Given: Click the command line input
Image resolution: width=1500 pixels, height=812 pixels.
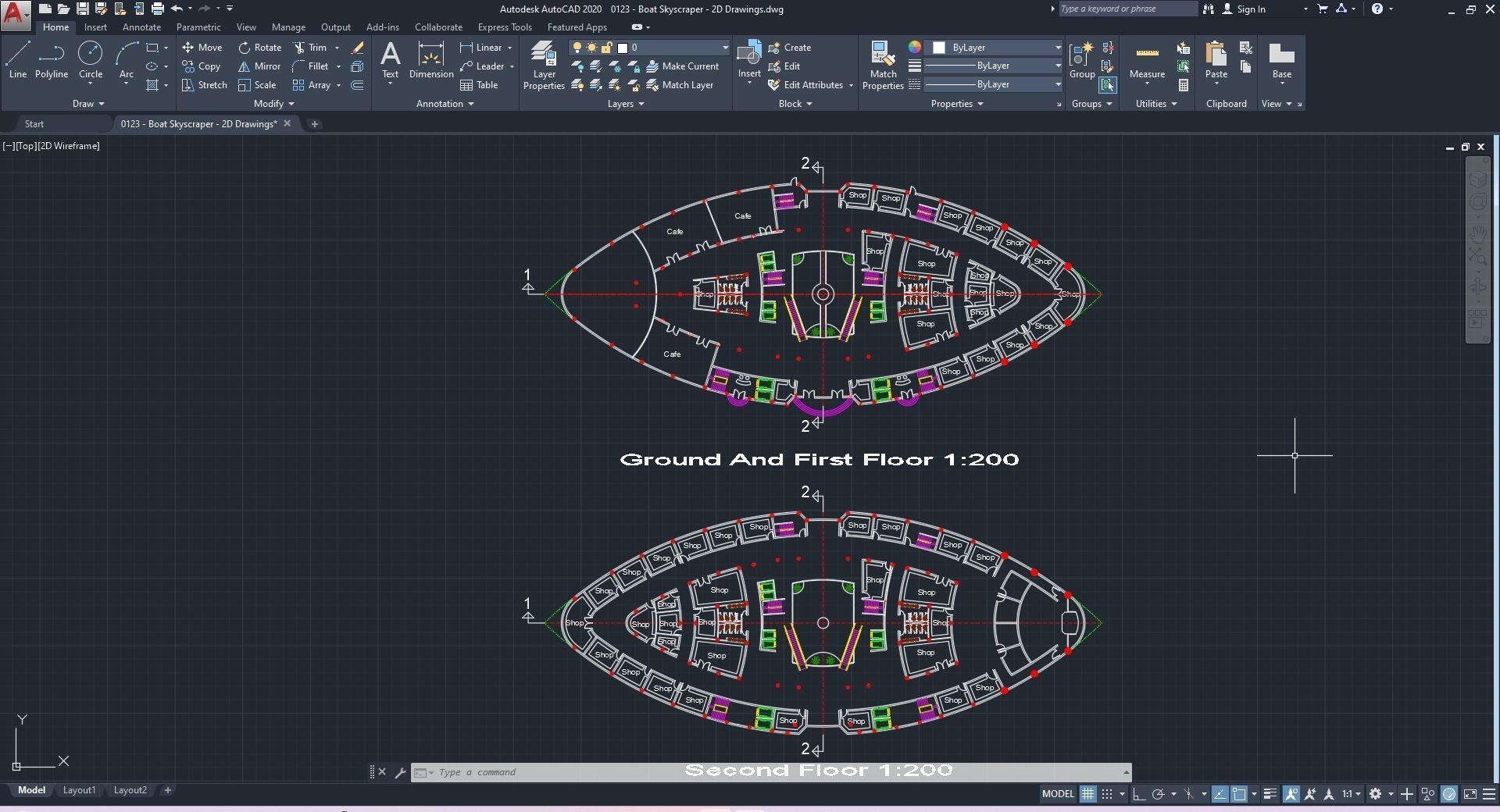Looking at the screenshot, I should point(771,772).
